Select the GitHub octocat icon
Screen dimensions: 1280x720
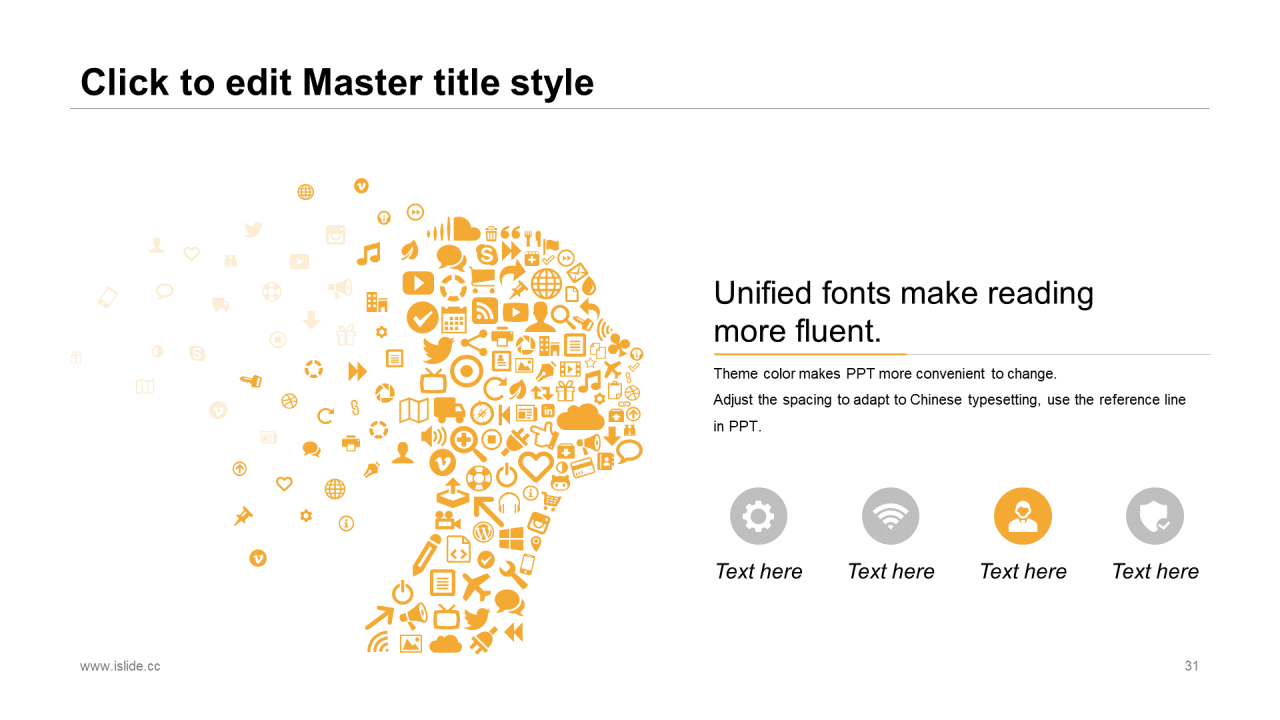pyautogui.click(x=560, y=483)
